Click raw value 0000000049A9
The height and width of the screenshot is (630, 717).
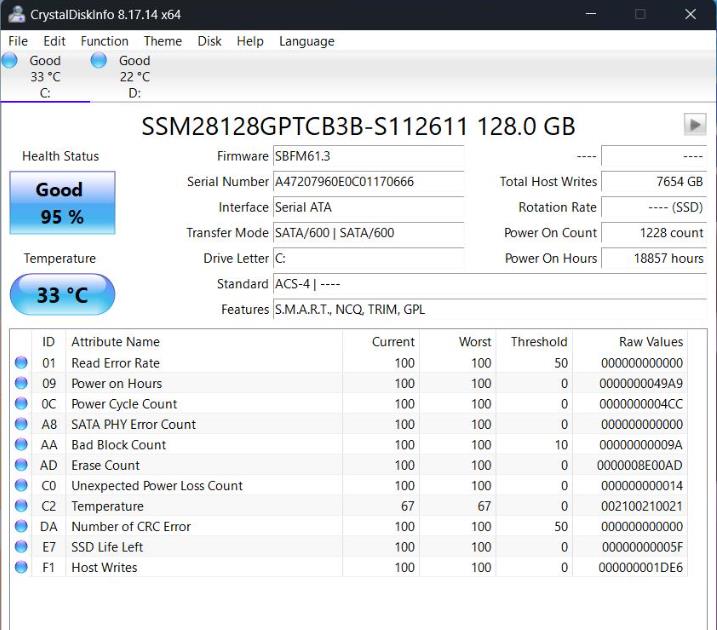pos(641,384)
